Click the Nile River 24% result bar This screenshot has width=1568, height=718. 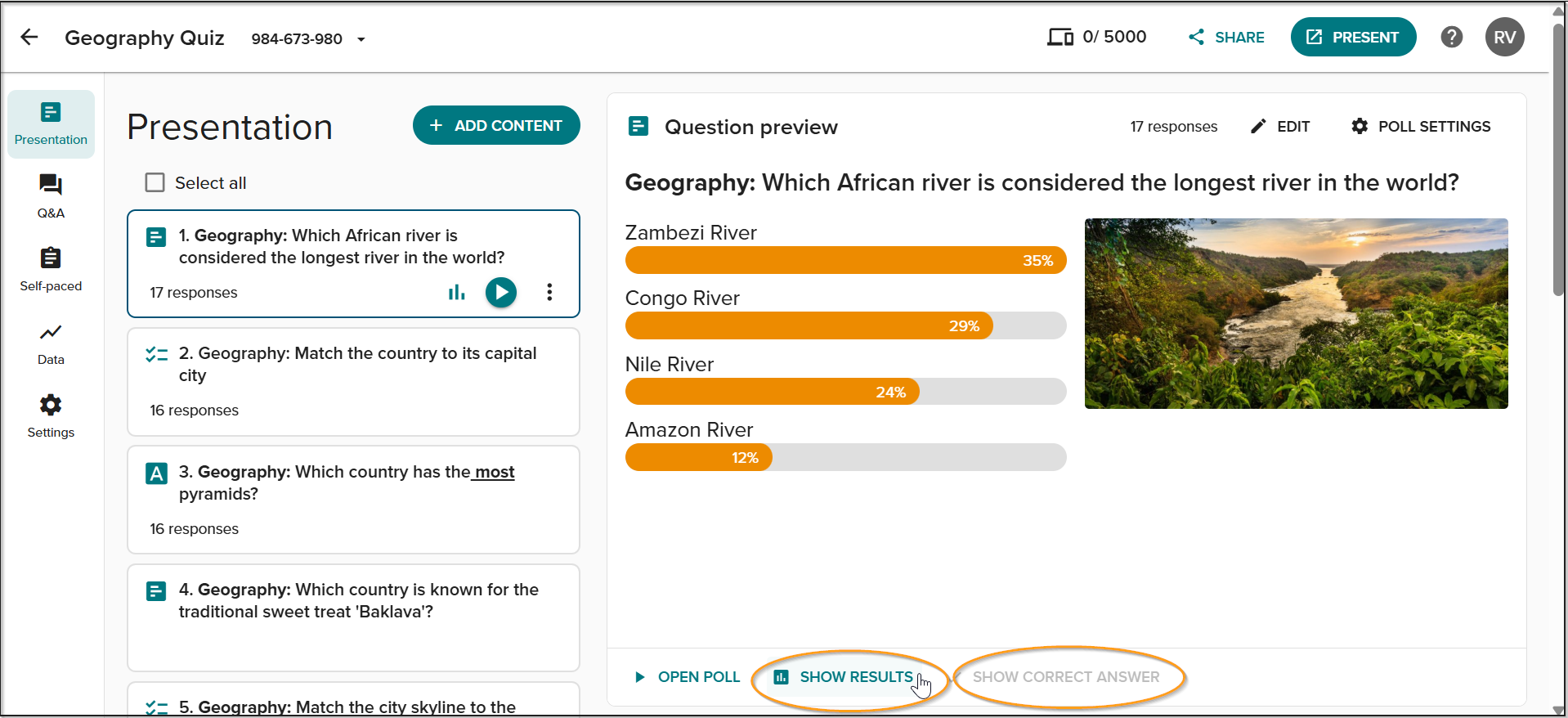845,392
